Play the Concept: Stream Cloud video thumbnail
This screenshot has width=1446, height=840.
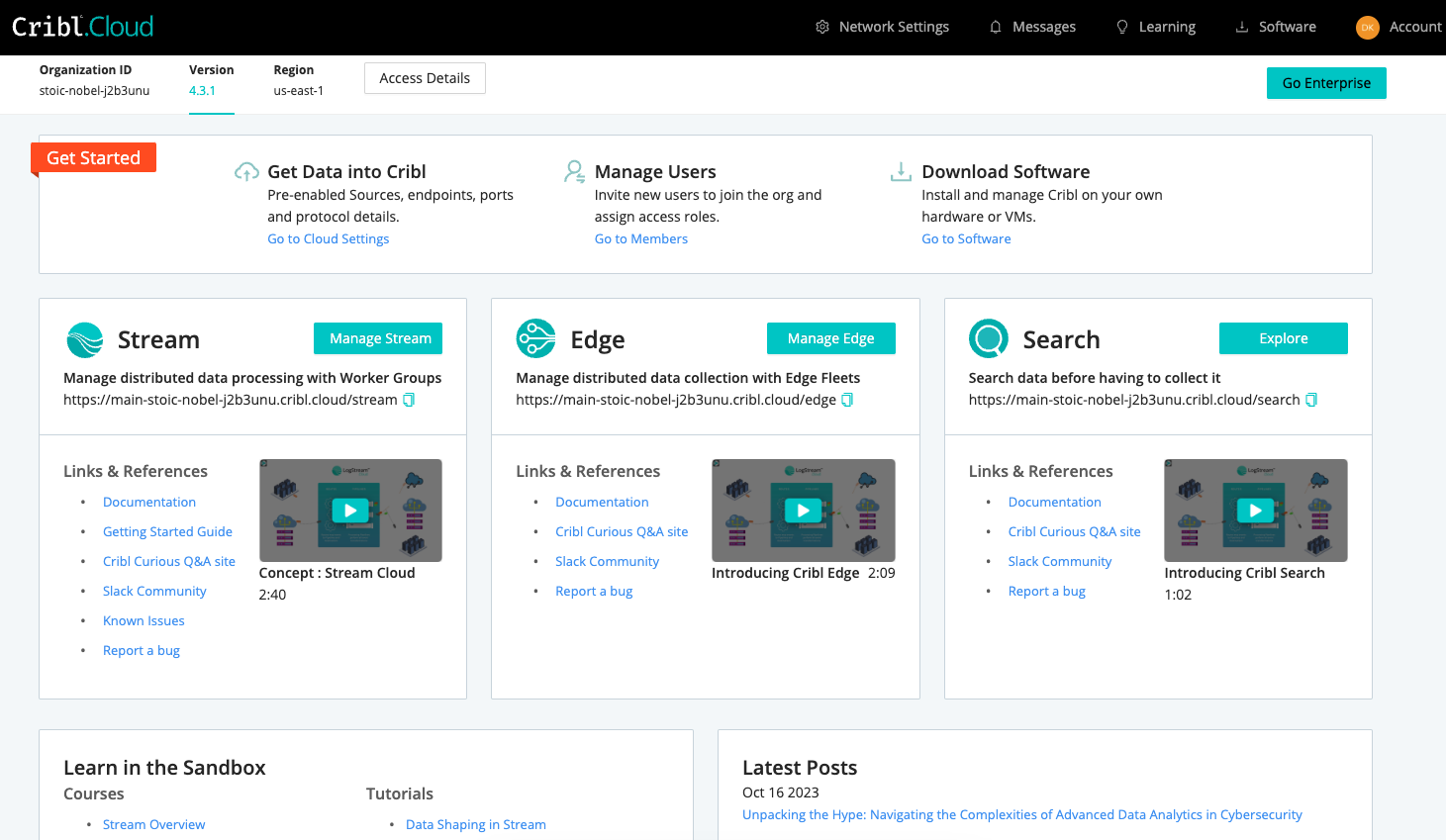coord(350,511)
